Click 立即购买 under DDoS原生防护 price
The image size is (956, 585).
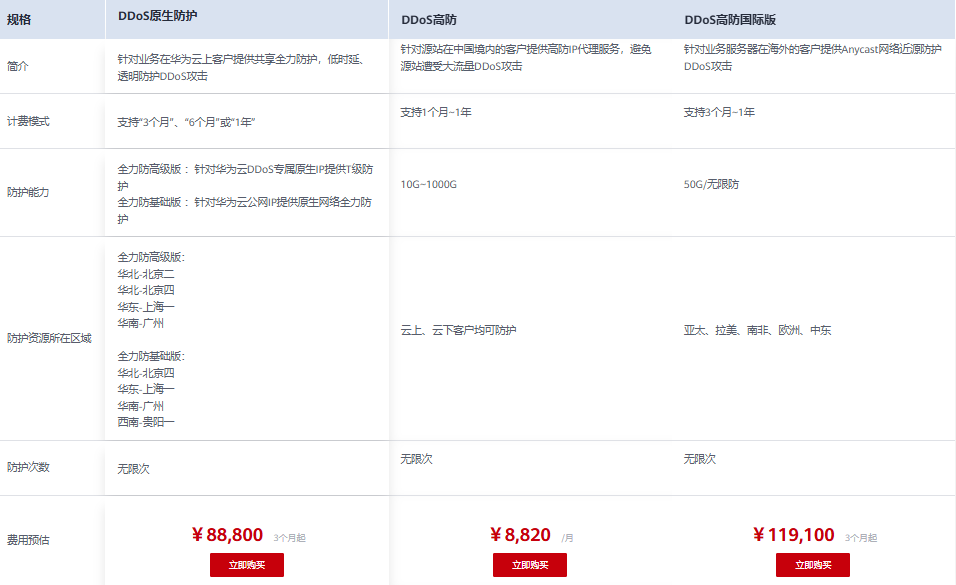coord(247,565)
